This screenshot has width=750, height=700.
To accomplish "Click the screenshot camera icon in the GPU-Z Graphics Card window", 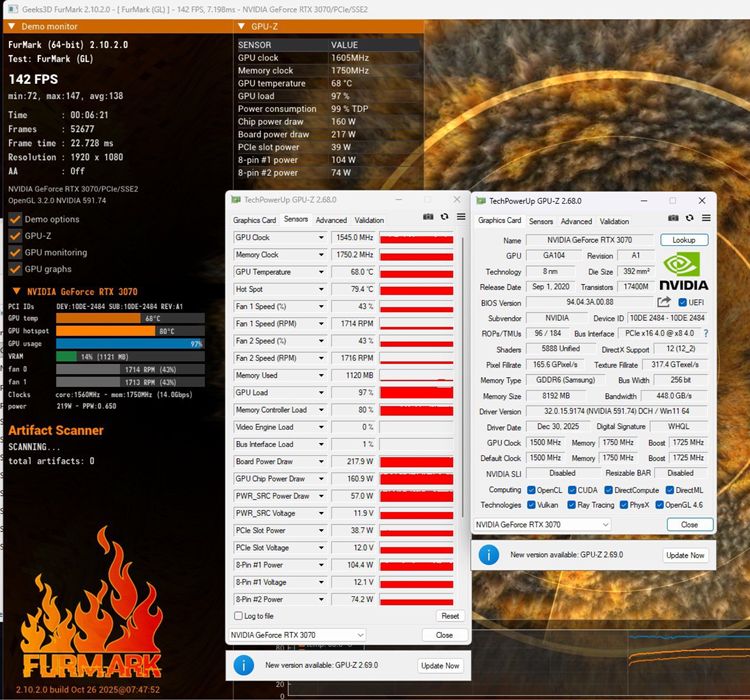I will (673, 218).
